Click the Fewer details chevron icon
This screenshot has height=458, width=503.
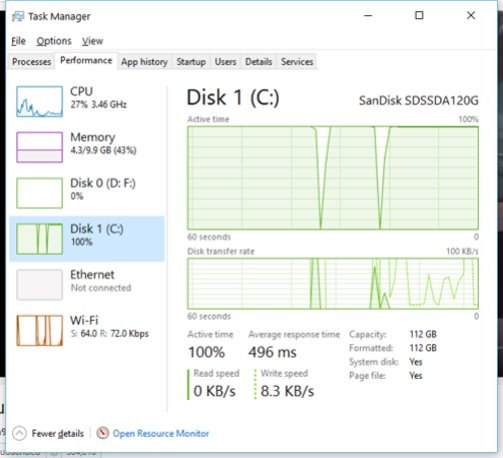pyautogui.click(x=19, y=433)
